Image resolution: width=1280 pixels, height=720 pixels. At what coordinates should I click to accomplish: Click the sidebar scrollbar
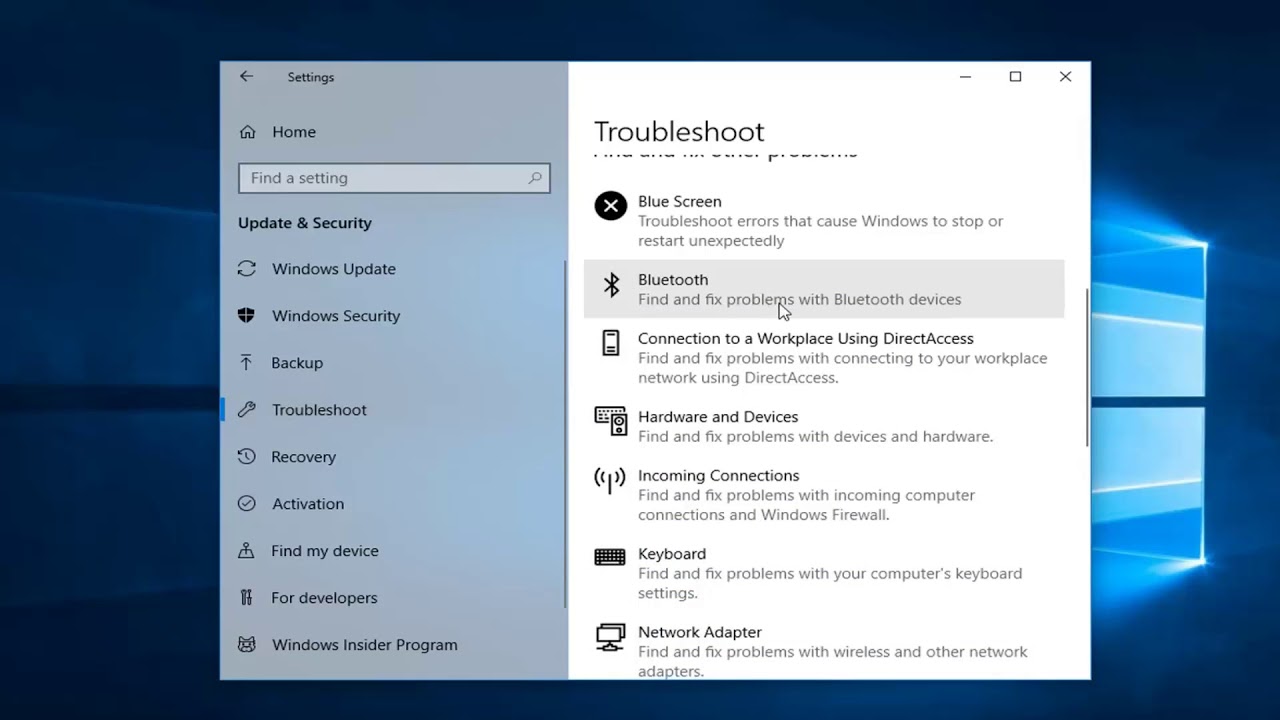(x=565, y=435)
